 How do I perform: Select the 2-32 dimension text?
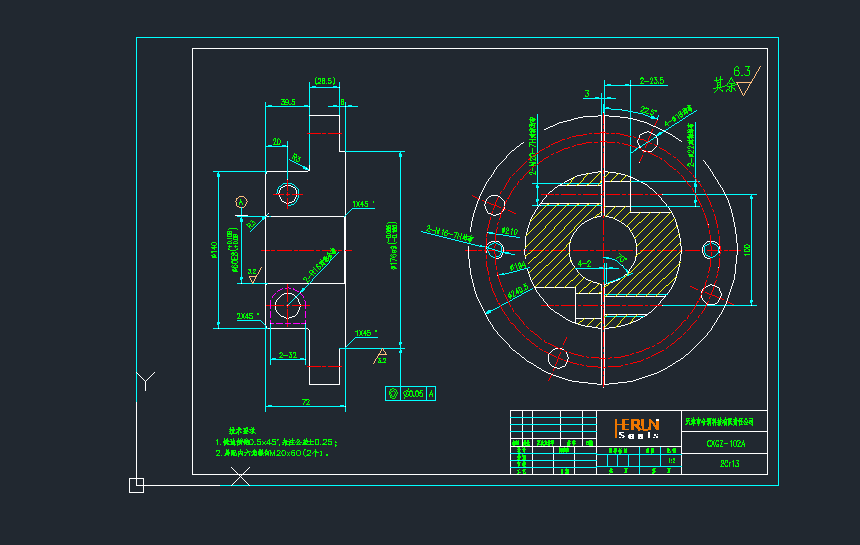click(x=288, y=354)
